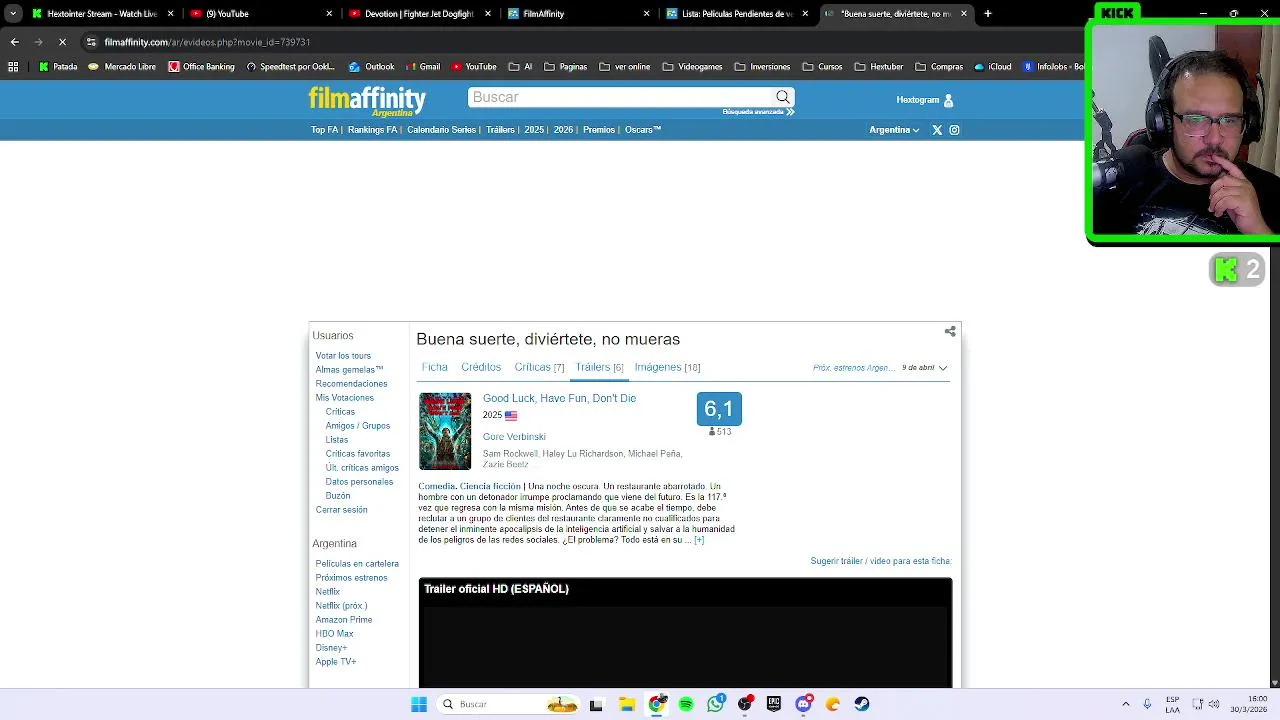Open director Gore Verbinski link
The width and height of the screenshot is (1280, 720).
coord(514,437)
